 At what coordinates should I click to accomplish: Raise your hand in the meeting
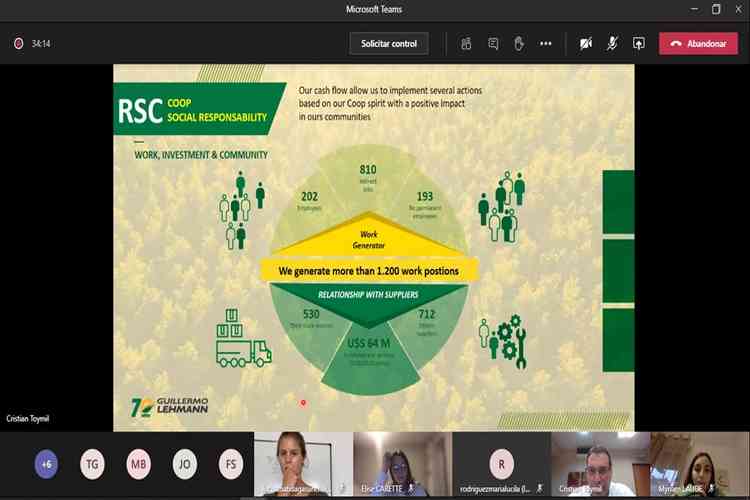pos(519,44)
